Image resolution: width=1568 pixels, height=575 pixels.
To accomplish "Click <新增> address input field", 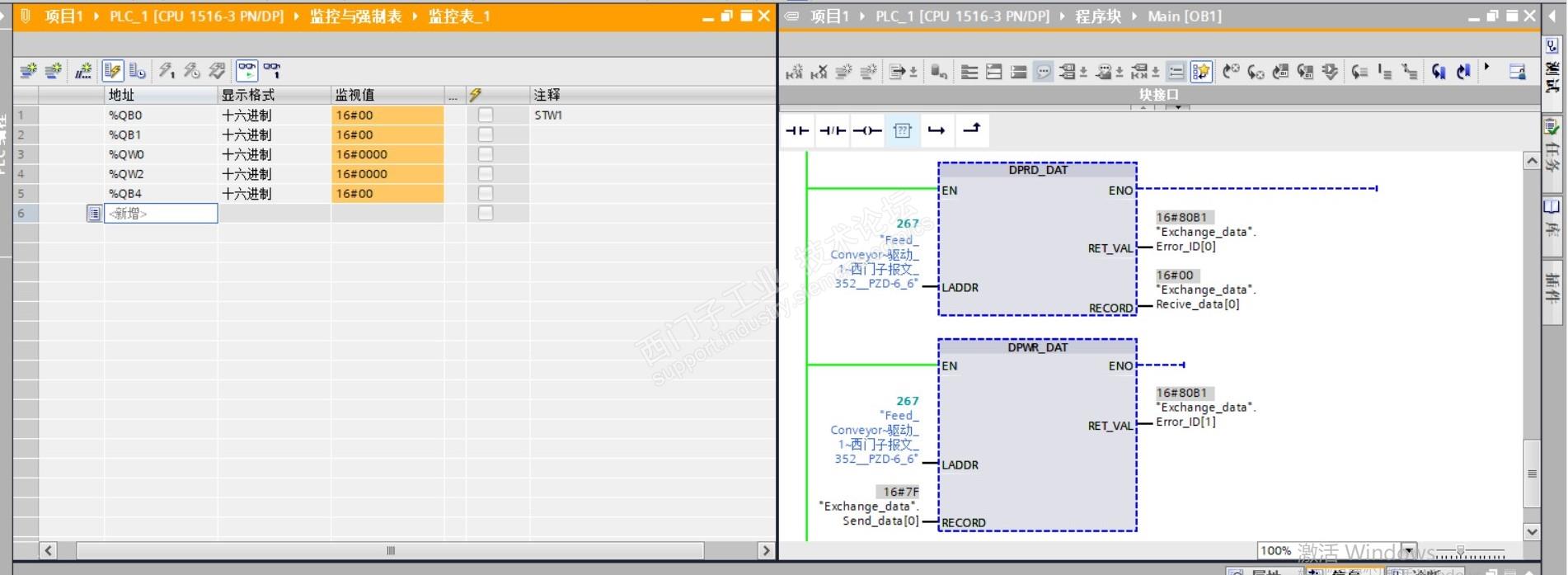I will point(161,214).
